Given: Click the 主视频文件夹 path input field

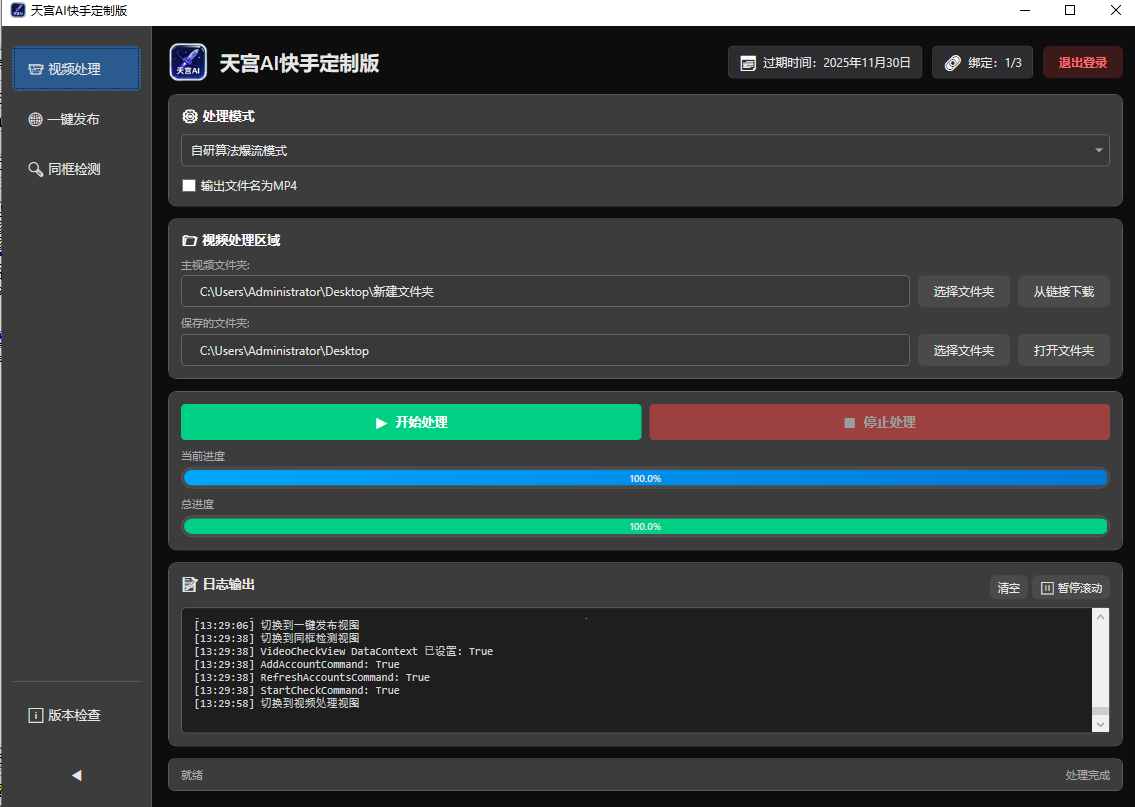Looking at the screenshot, I should click(x=545, y=292).
